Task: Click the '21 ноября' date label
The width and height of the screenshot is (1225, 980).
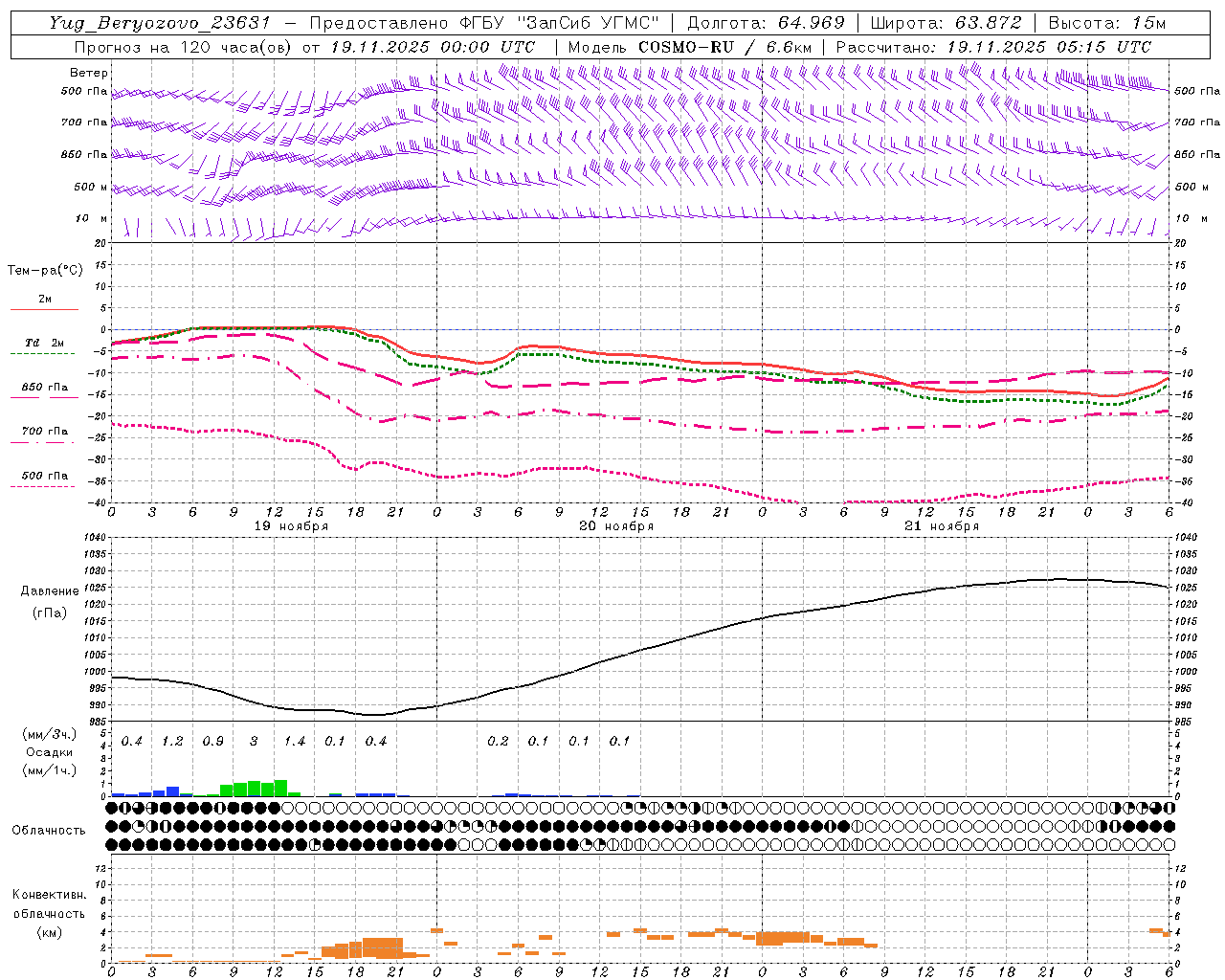Action: (x=942, y=526)
